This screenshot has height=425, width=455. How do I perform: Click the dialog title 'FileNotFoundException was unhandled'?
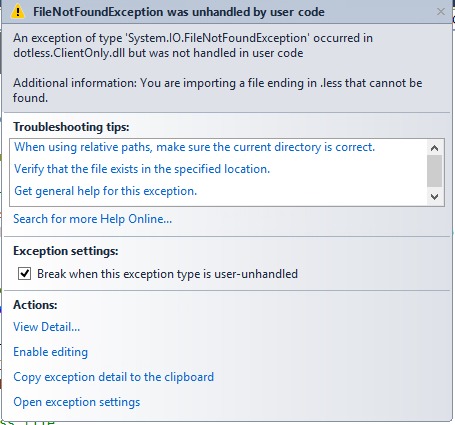coord(179,12)
